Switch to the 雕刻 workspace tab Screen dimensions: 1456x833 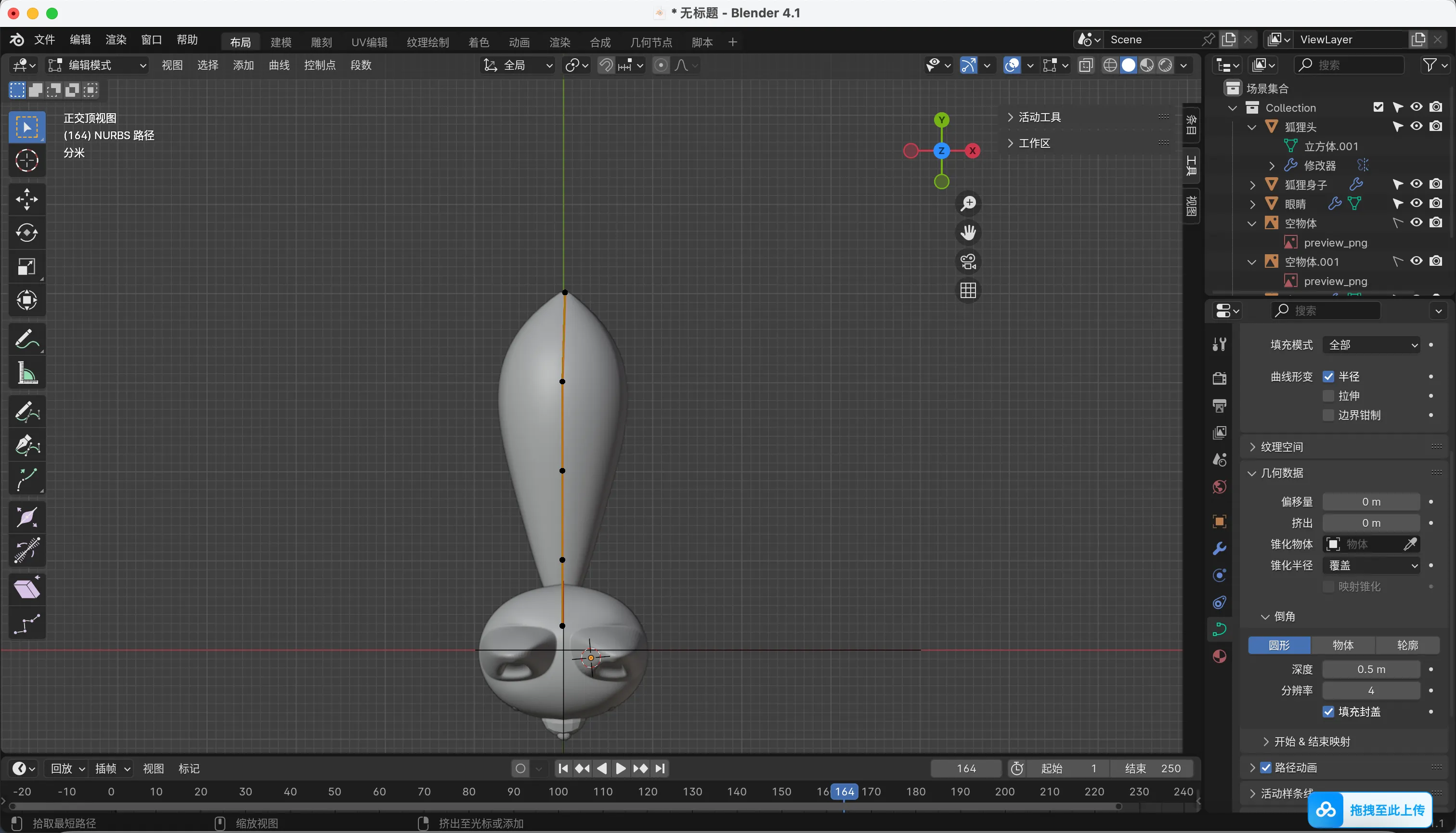[x=321, y=42]
